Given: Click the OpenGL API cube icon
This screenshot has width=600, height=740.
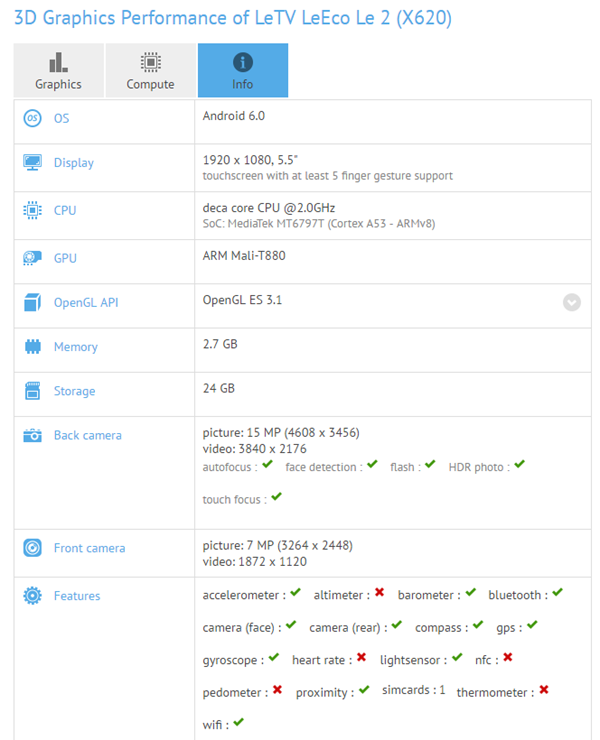Looking at the screenshot, I should [33, 302].
